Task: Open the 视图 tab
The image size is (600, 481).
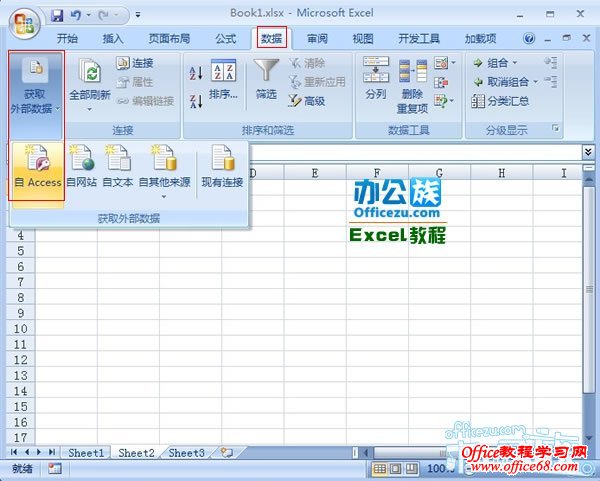Action: coord(363,38)
